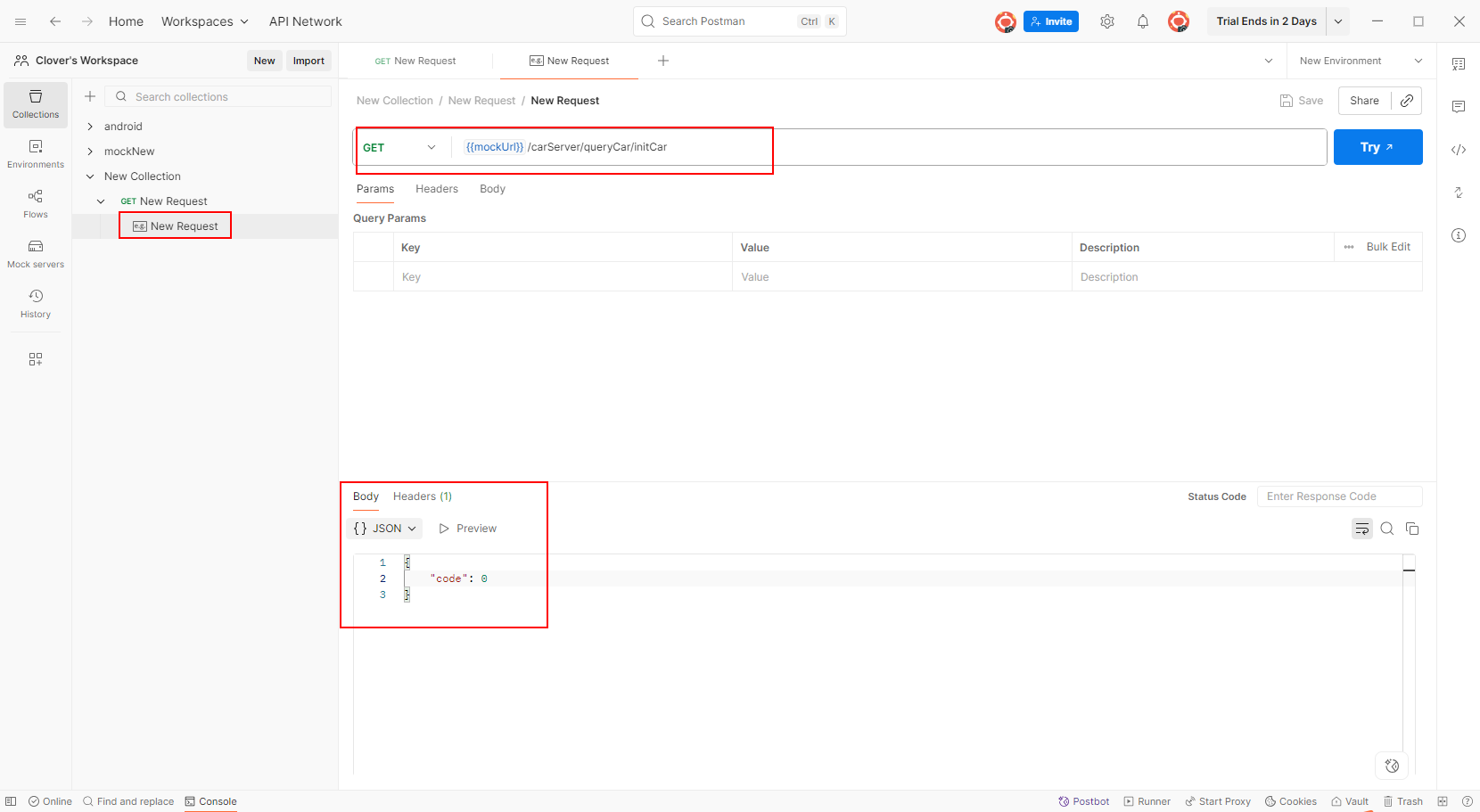Go forward with the right arrow
The image size is (1480, 812).
(x=87, y=21)
